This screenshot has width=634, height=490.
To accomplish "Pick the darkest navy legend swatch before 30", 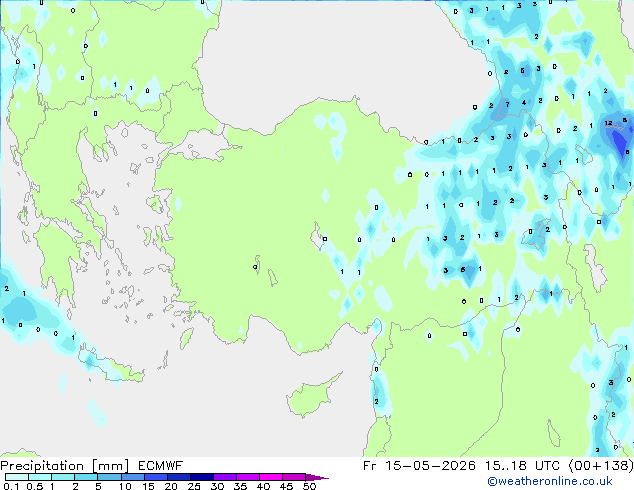I will [202, 477].
